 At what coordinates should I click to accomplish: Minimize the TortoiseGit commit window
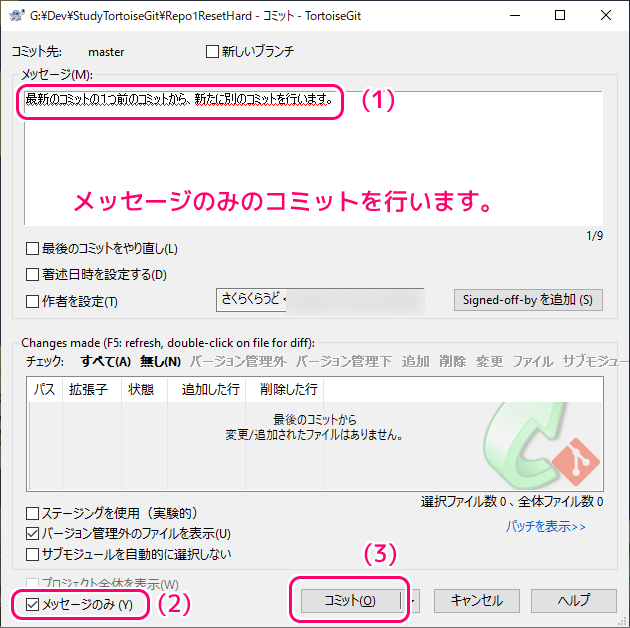pyautogui.click(x=515, y=15)
